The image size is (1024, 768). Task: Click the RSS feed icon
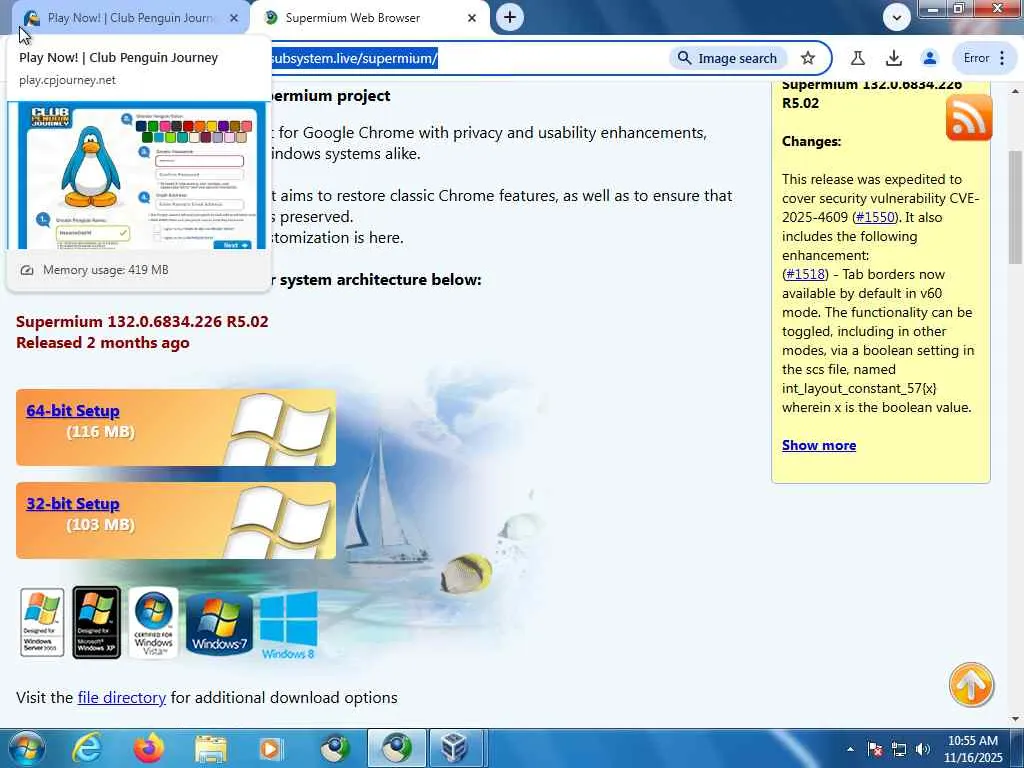968,118
